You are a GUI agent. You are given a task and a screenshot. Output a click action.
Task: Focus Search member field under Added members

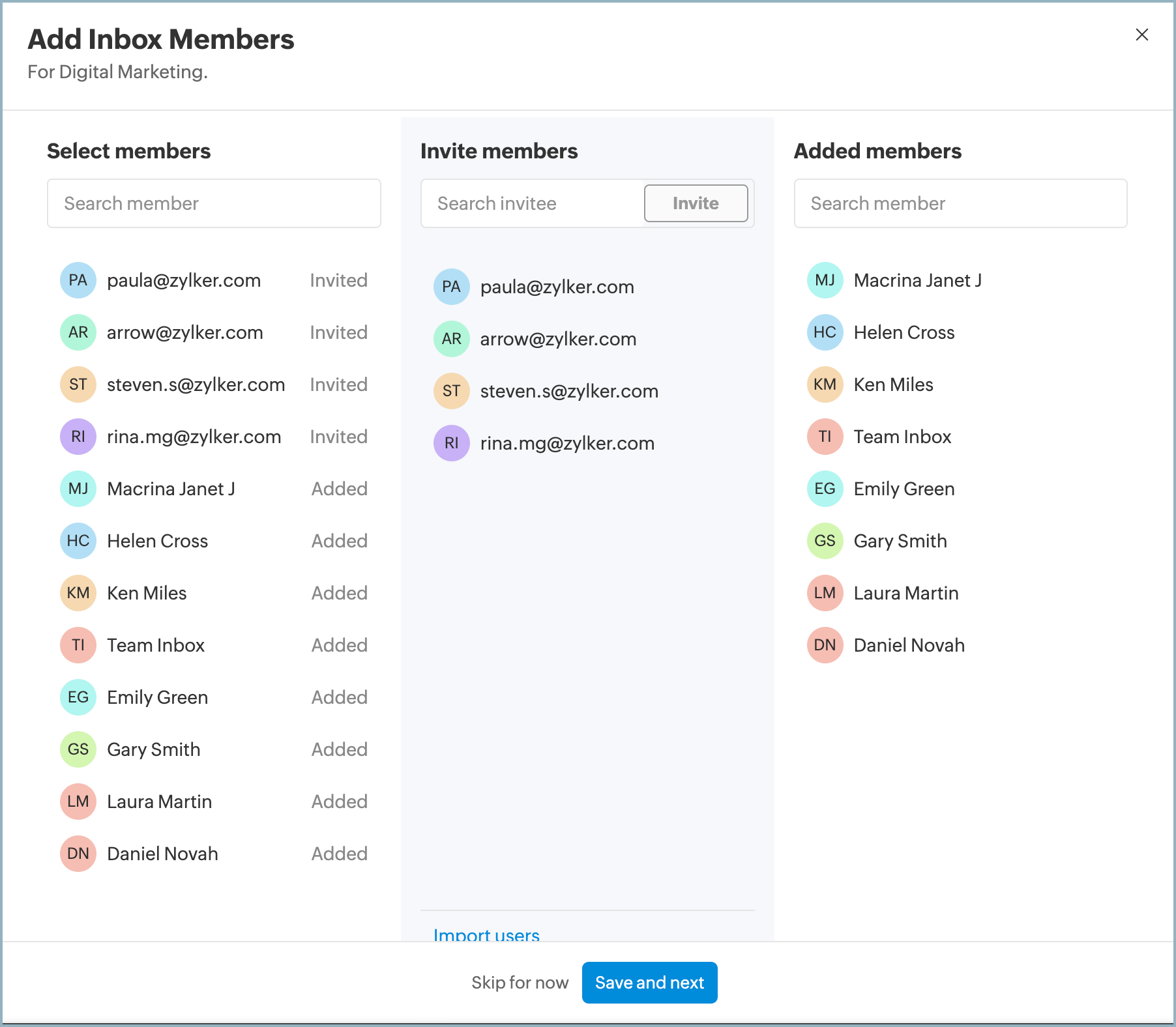click(x=960, y=203)
